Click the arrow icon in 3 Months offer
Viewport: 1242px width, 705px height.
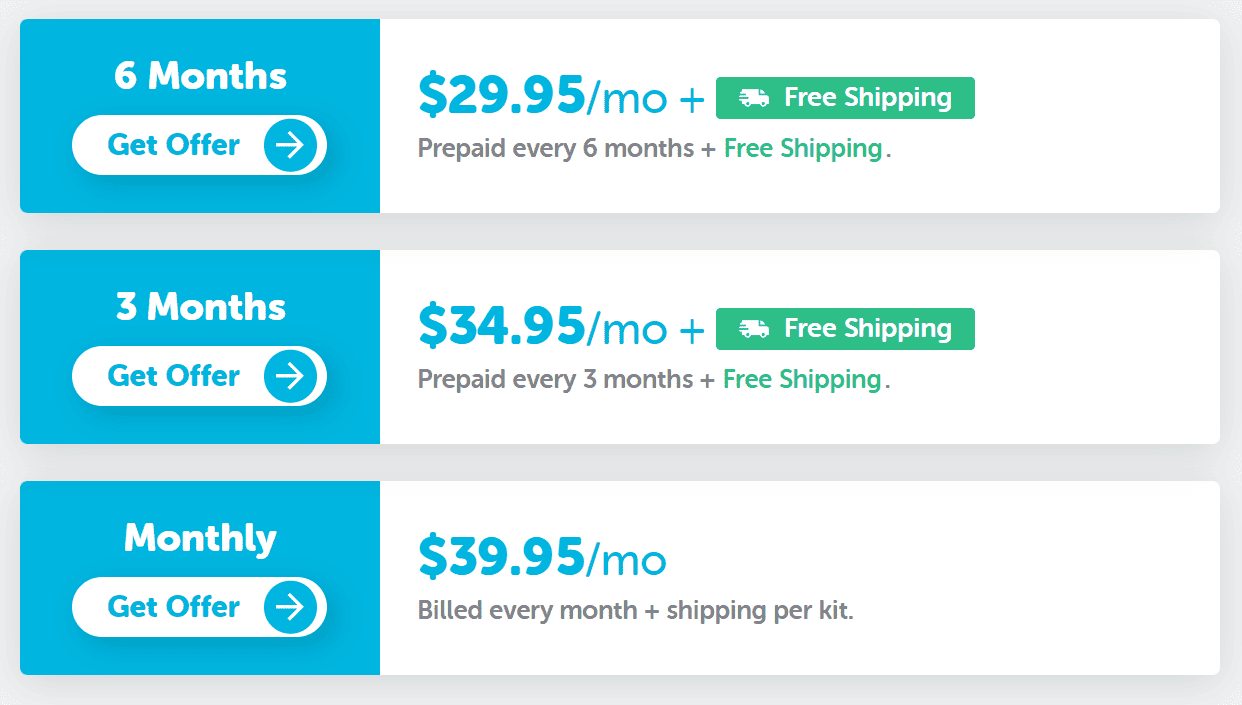pyautogui.click(x=290, y=377)
